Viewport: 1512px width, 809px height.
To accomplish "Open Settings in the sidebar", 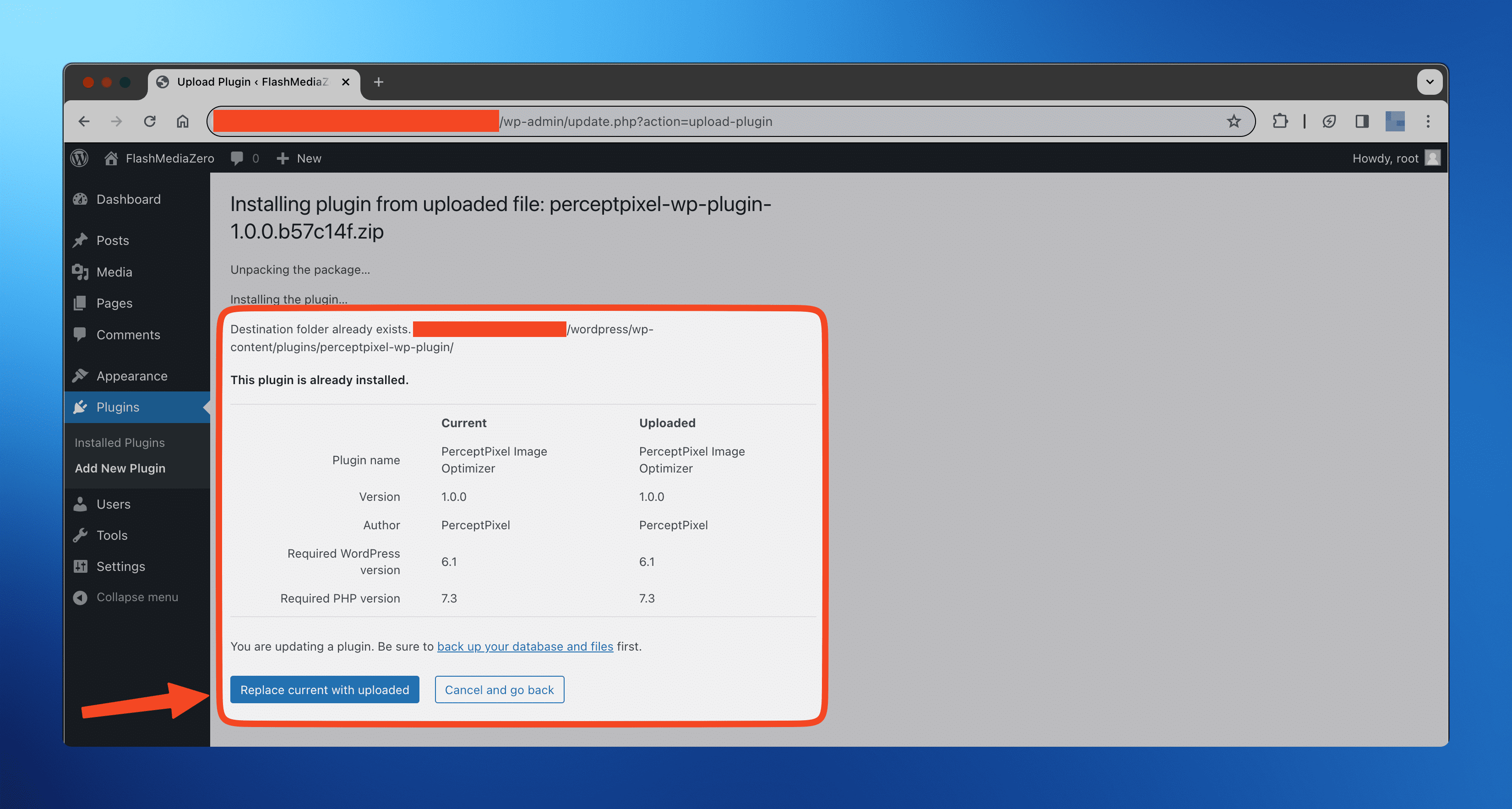I will (137, 566).
